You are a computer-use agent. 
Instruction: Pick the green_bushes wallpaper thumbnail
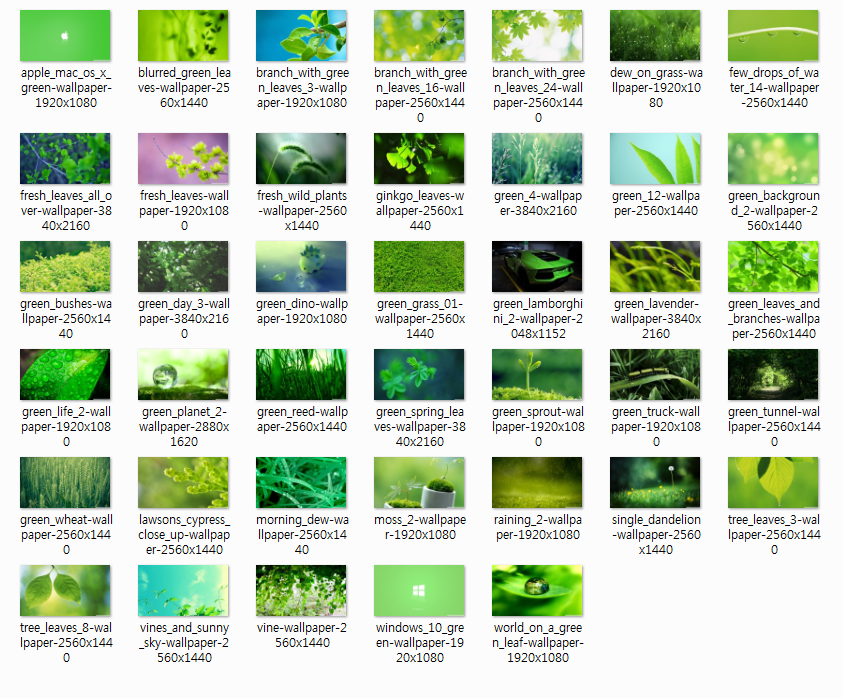pyautogui.click(x=65, y=266)
